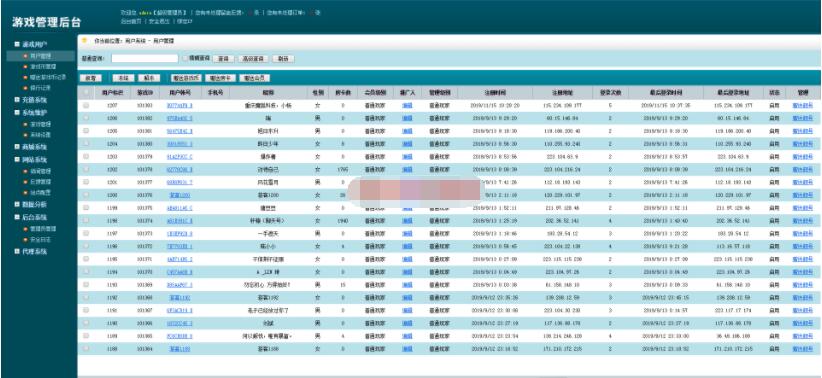Focus the 普通查询 search input field

tap(145, 58)
